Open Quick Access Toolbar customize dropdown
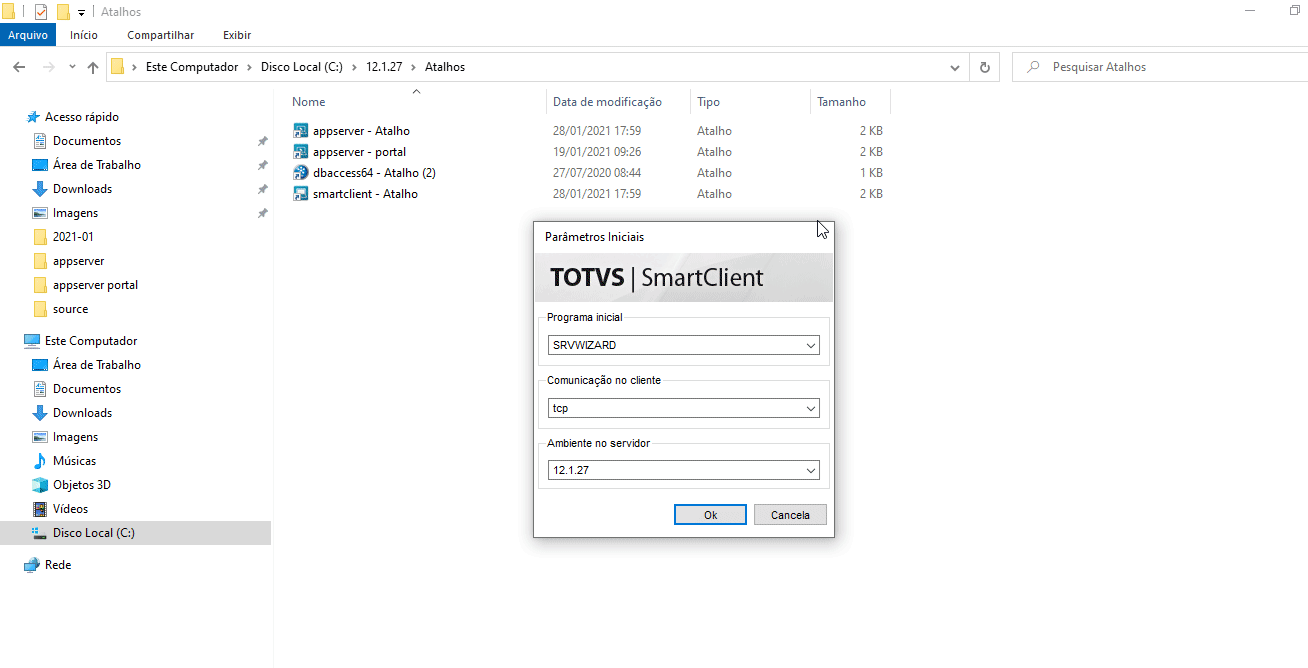Viewport: 1308px width, 668px height. point(82,13)
